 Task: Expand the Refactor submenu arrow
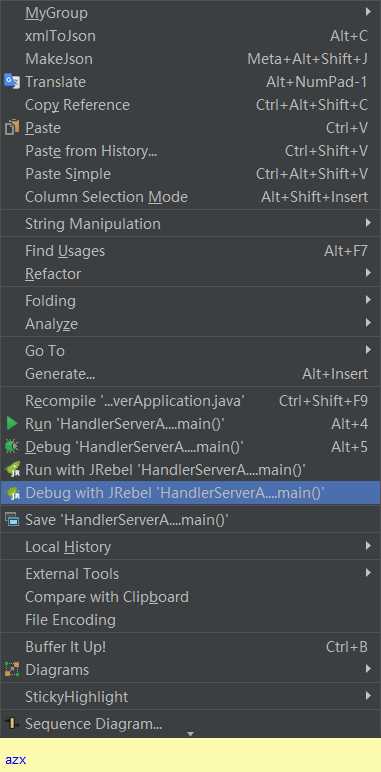click(x=368, y=273)
